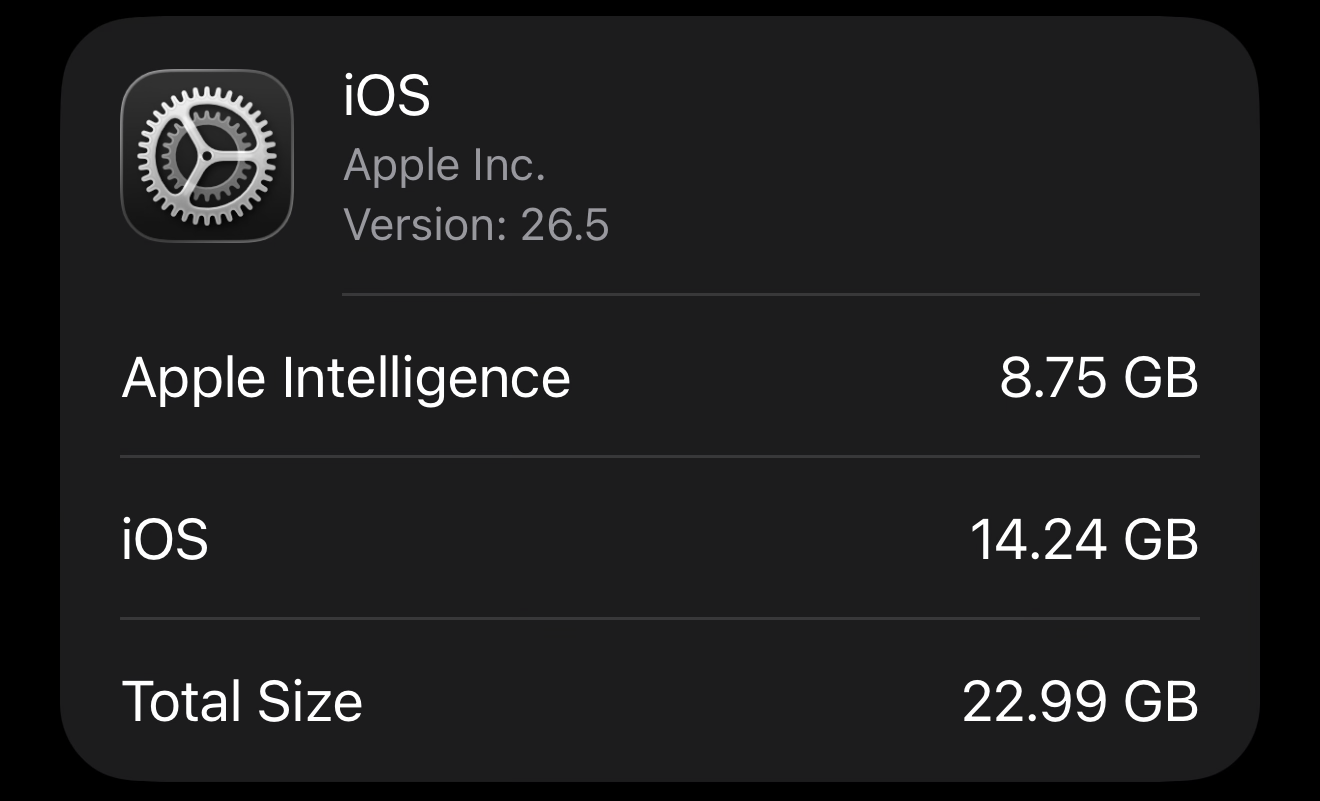Tap the word Intelligence in the first row
This screenshot has width=1320, height=801.
click(427, 380)
